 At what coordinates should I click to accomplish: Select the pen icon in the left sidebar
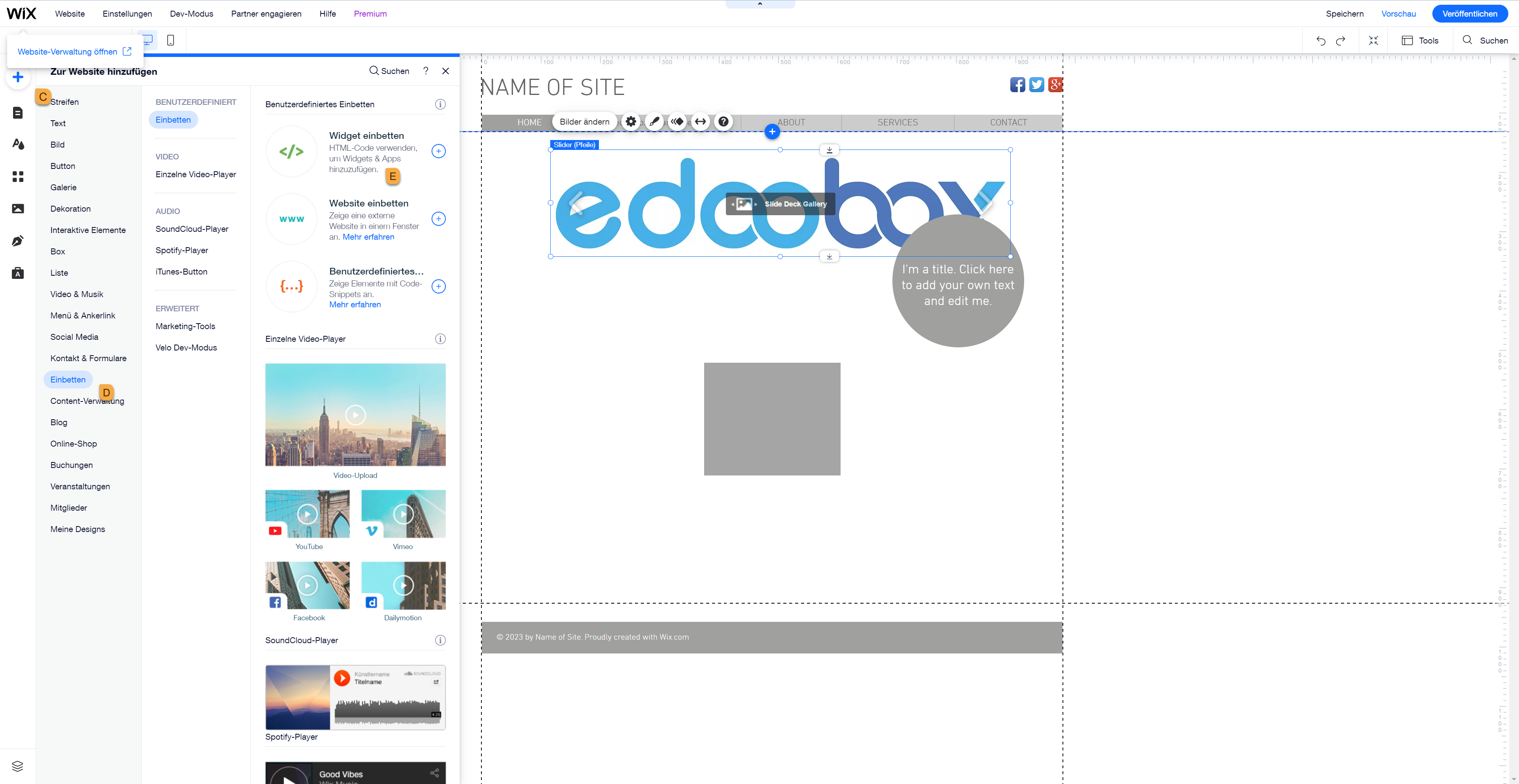(18, 241)
